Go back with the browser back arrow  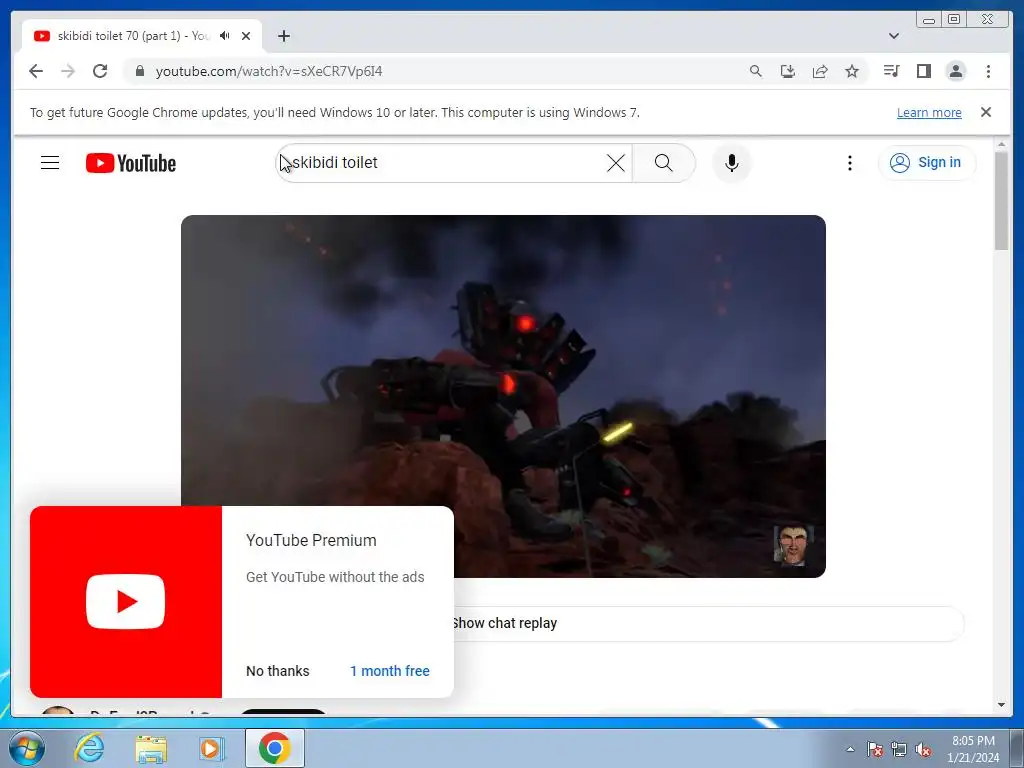[x=36, y=71]
